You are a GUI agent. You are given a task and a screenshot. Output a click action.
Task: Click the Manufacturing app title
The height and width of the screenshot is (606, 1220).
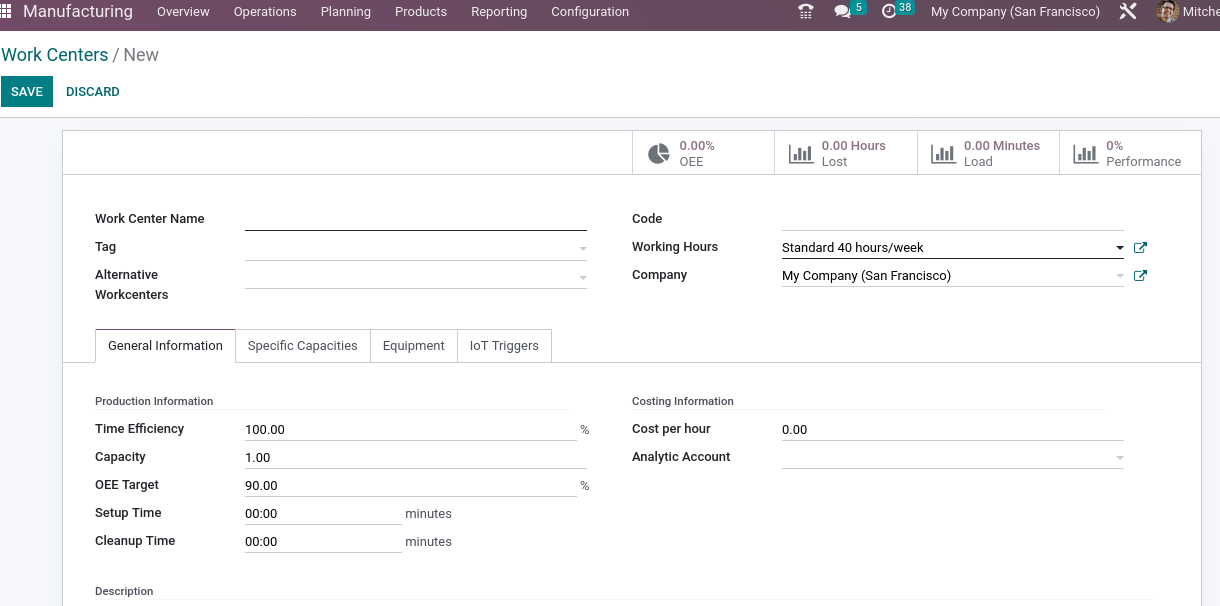[x=78, y=12]
